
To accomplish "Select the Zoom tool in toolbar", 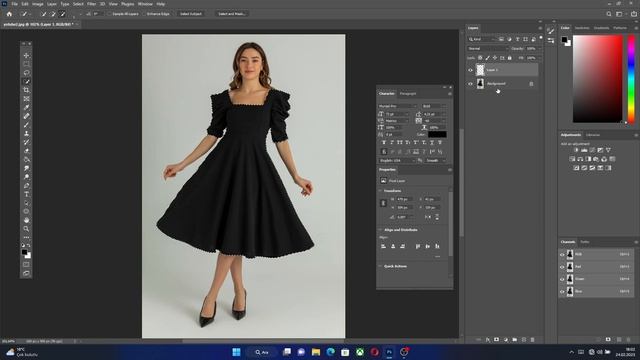I will (x=27, y=229).
